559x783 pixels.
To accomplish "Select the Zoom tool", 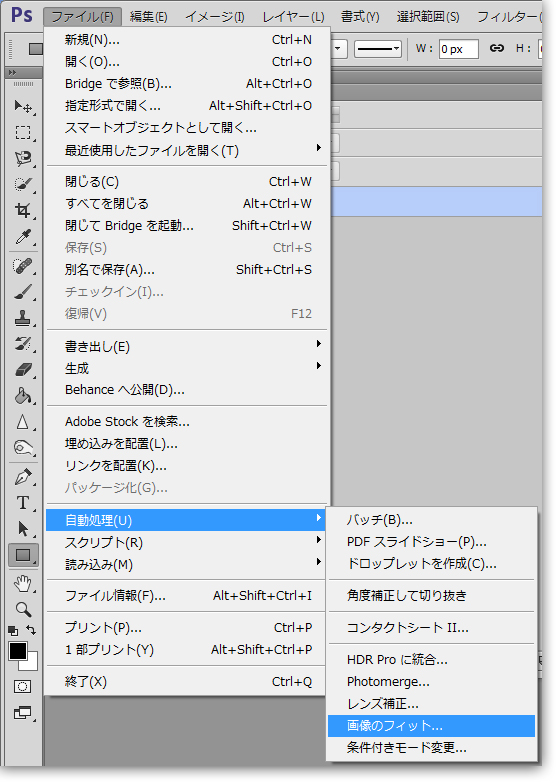I will pos(23,609).
